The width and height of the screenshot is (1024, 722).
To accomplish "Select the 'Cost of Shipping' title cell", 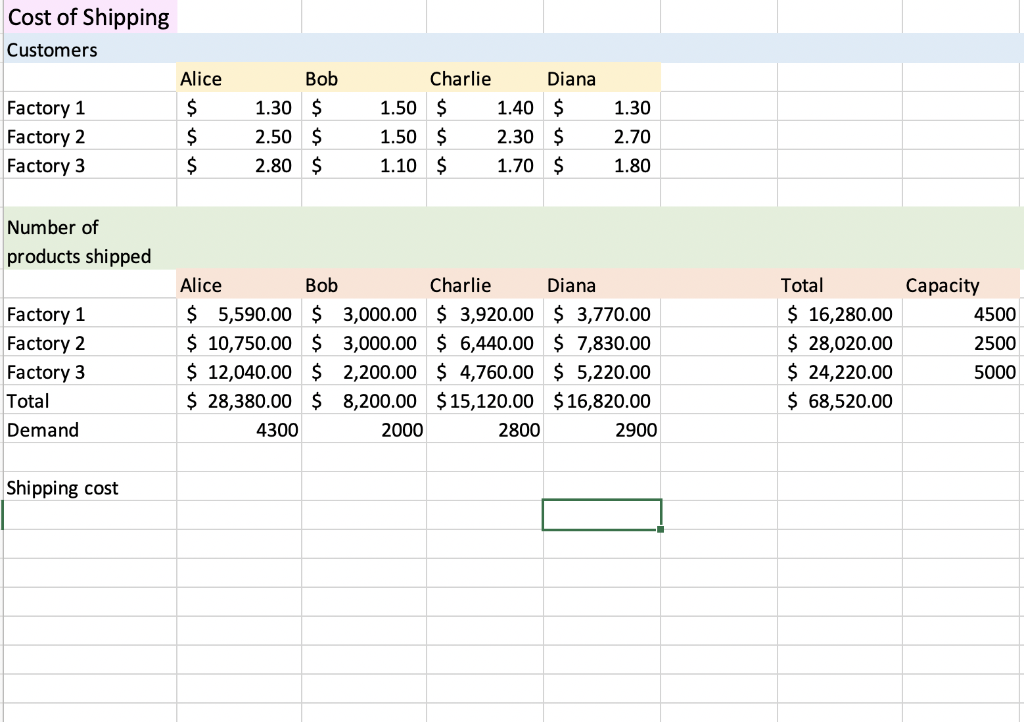I will 89,17.
